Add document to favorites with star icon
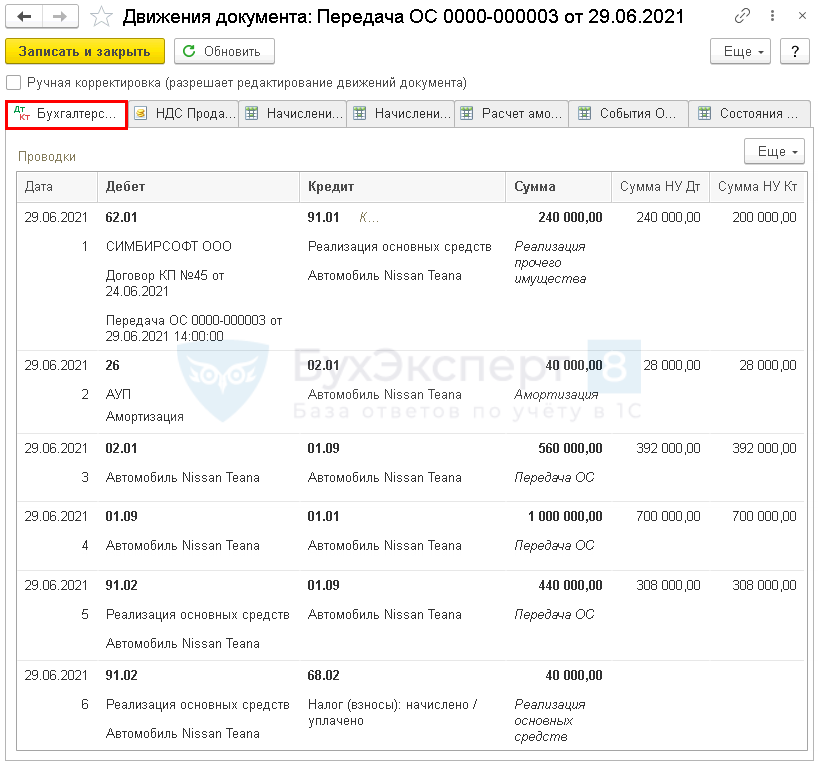Image resolution: width=818 pixels, height=762 pixels. coord(100,17)
